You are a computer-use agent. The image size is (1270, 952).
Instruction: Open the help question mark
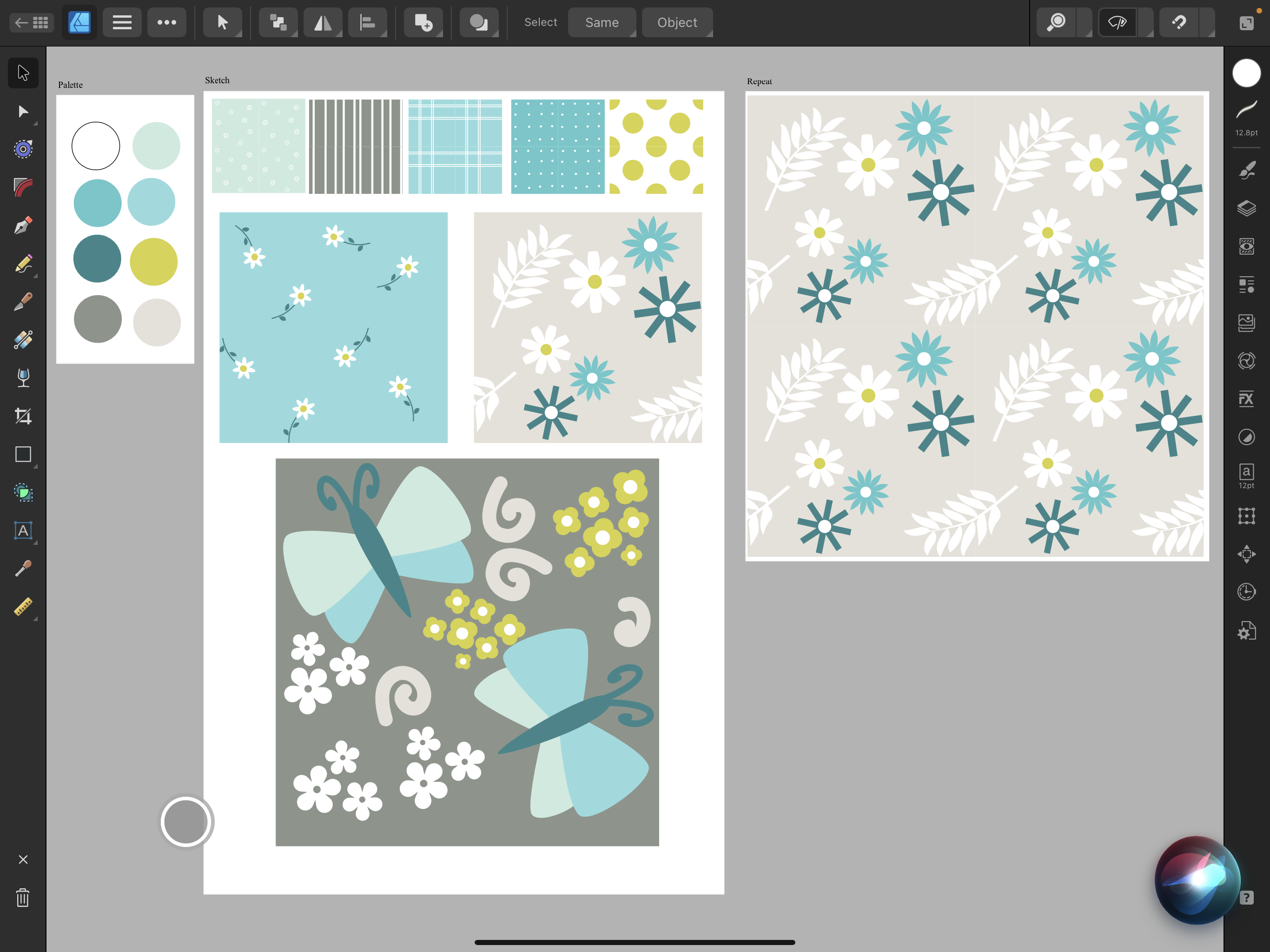[1246, 898]
